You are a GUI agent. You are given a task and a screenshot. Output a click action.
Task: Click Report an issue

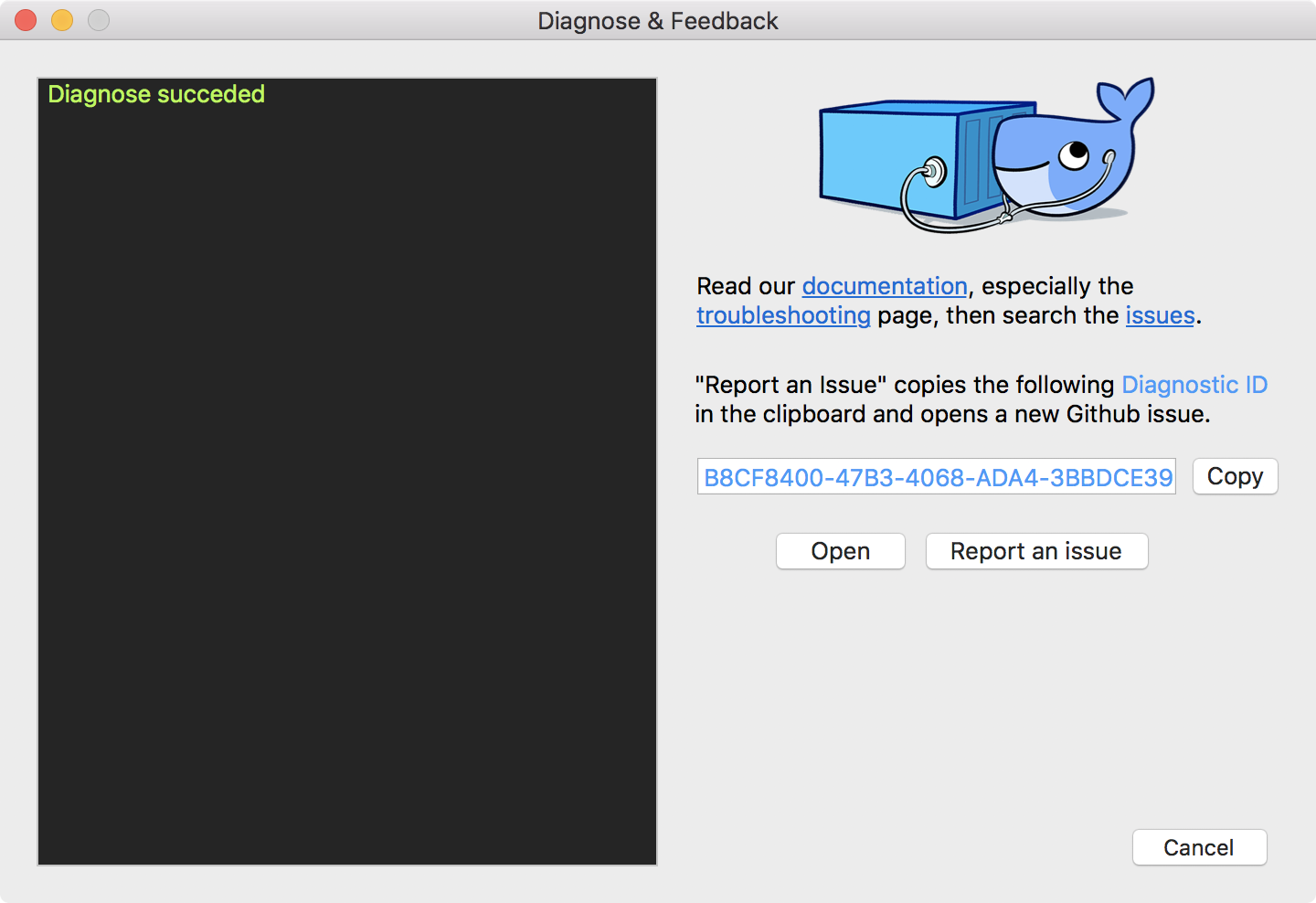pos(1036,551)
